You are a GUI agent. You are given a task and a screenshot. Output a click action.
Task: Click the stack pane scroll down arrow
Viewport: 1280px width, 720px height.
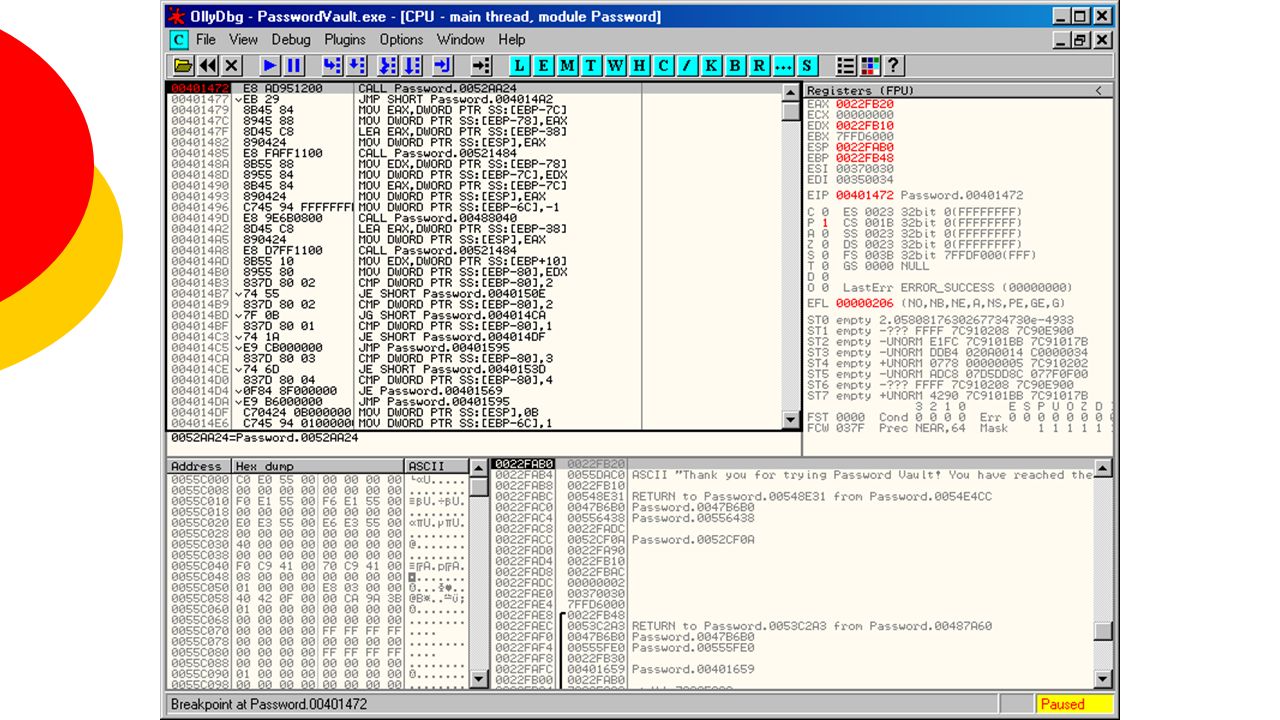click(1103, 679)
